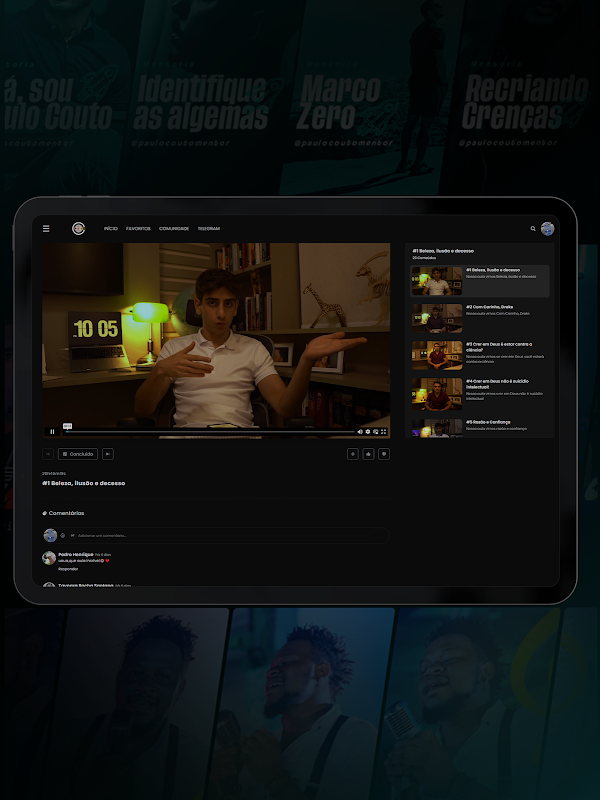Go to the previous lesson
This screenshot has width=600, height=800.
point(47,454)
